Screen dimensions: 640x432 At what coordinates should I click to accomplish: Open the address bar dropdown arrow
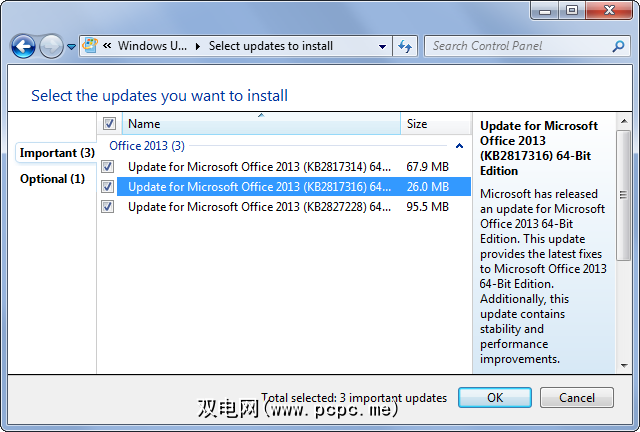click(383, 46)
